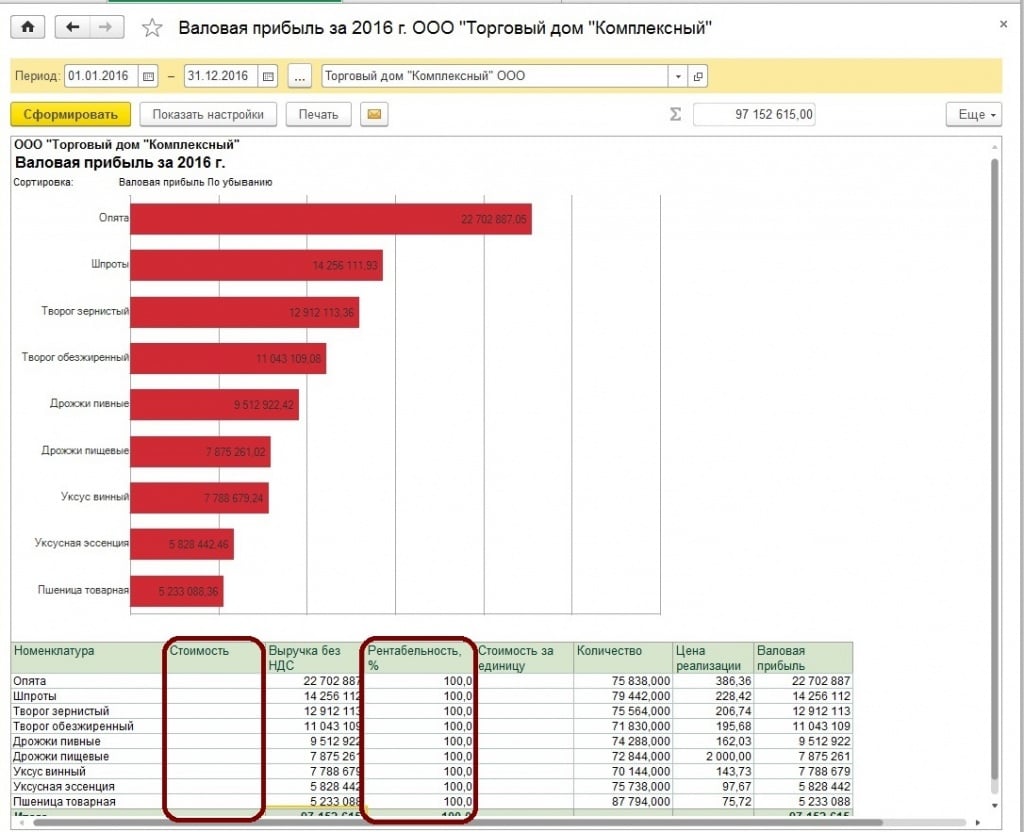Viewport: 1024px width, 832px height.
Task: Open calendar for the start date 01.01.2016
Action: coord(149,76)
